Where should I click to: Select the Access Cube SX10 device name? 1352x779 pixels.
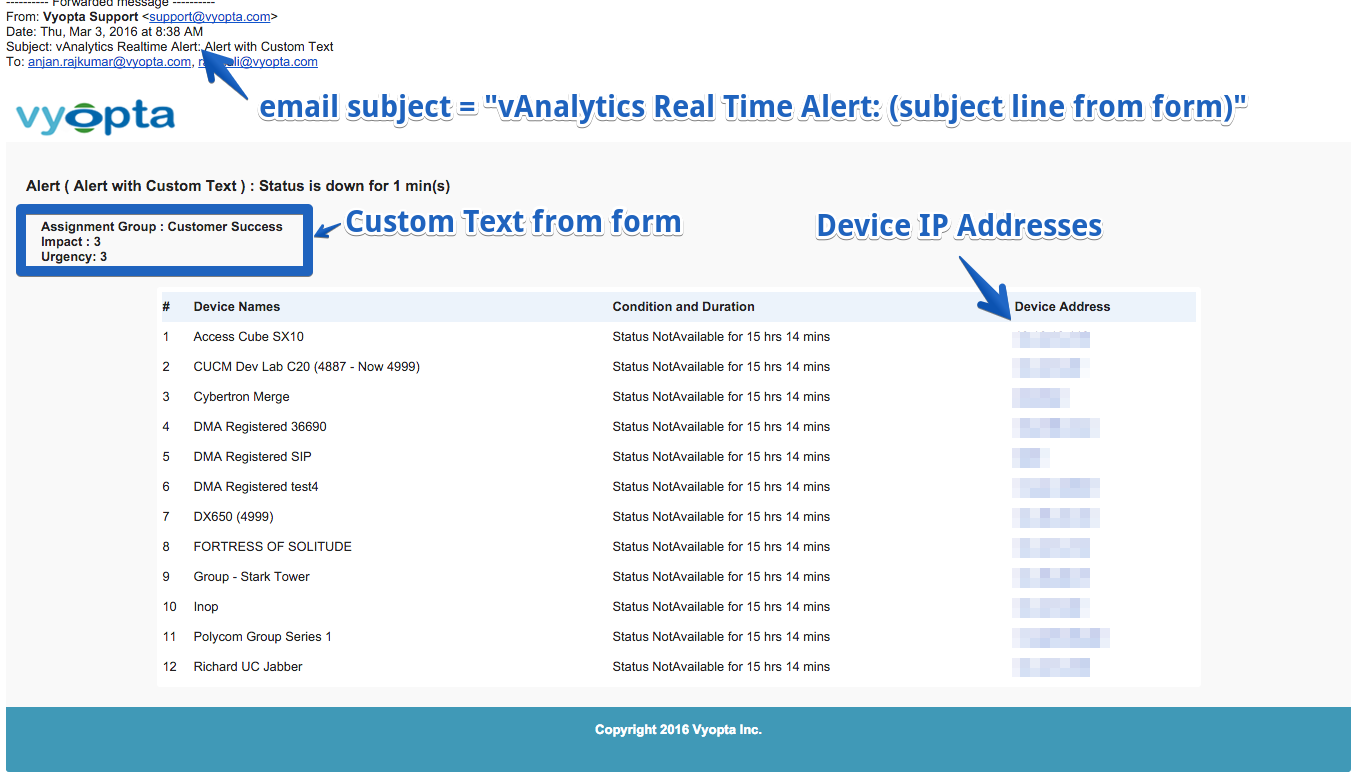[x=249, y=337]
